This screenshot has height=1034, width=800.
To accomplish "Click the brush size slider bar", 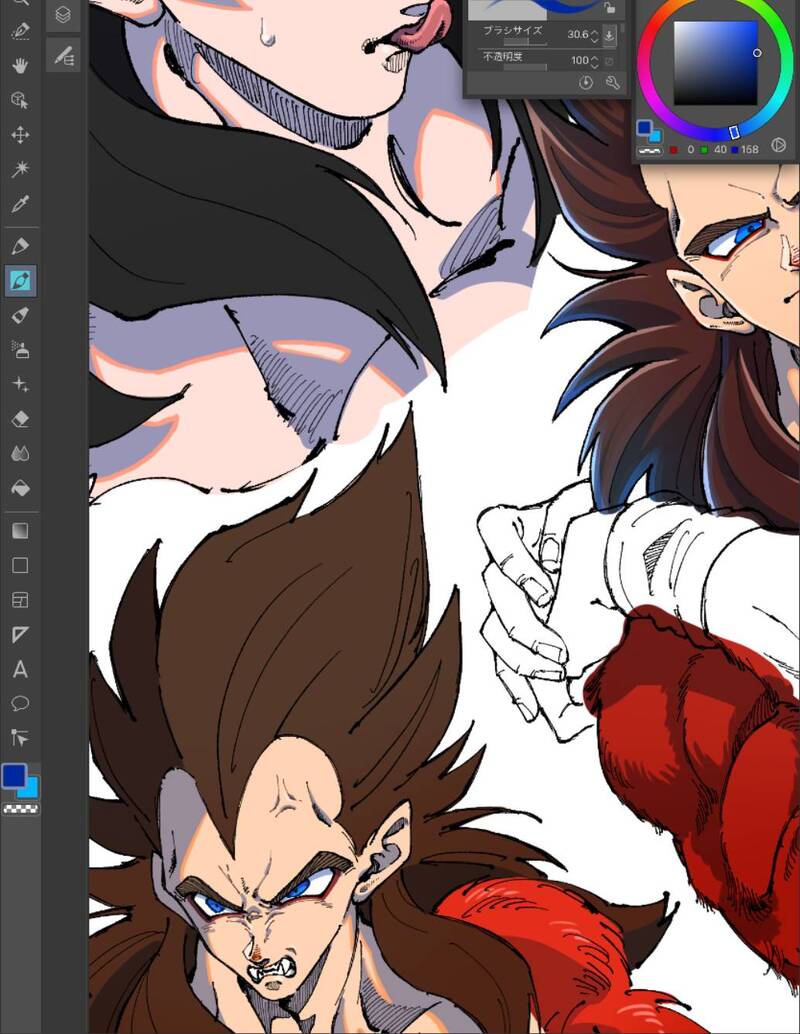I will [x=525, y=43].
